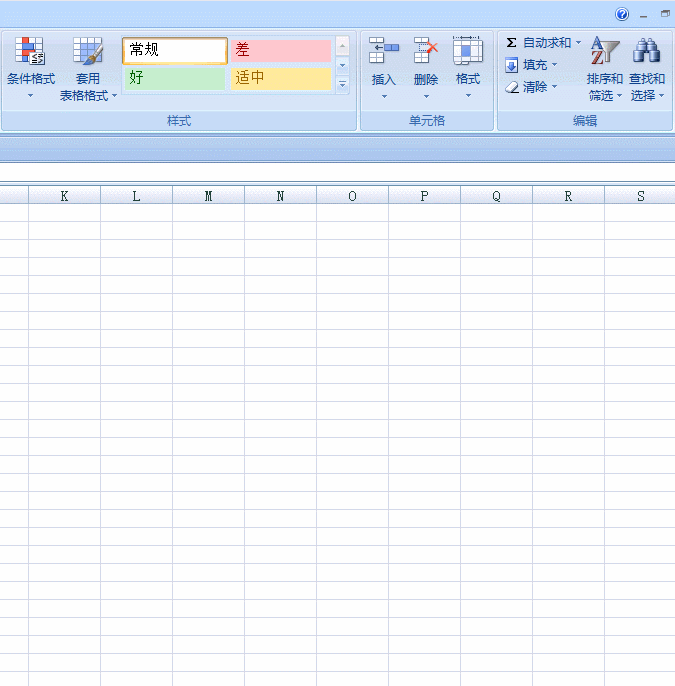Viewport: 675px width, 686px height.
Task: Click the Clear (清除) eraser icon
Action: click(x=512, y=87)
